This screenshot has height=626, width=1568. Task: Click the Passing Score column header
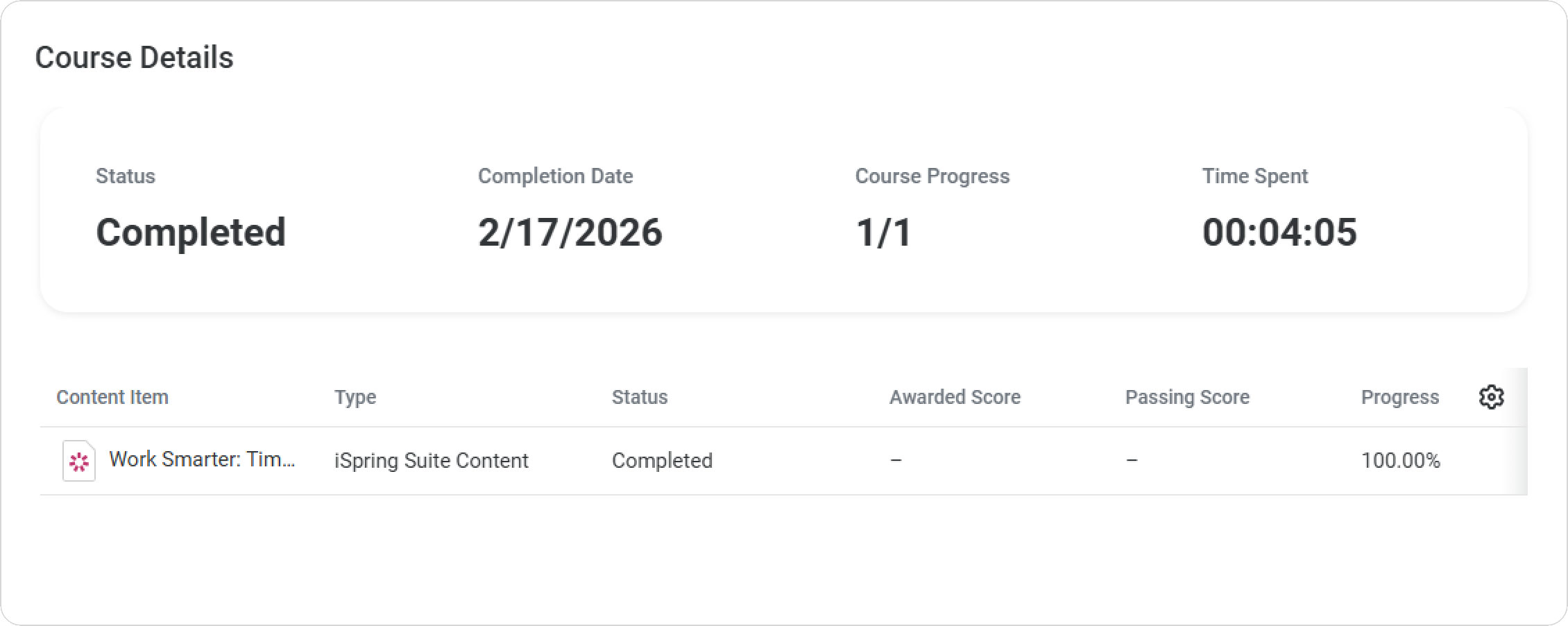1187,397
